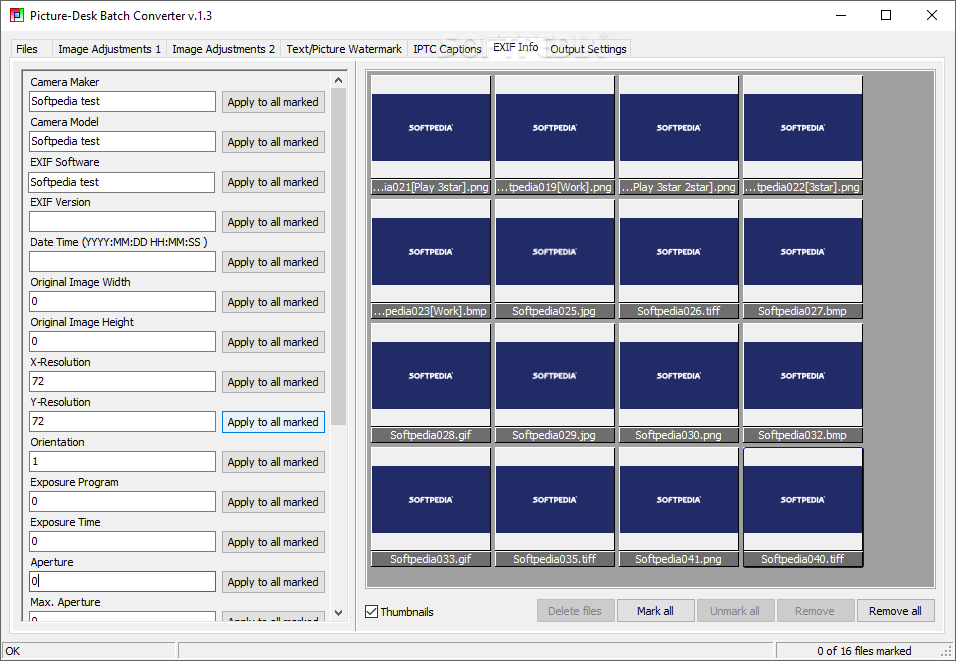Click the EXIF panel scroll-up arrow
956x661 pixels.
339,80
